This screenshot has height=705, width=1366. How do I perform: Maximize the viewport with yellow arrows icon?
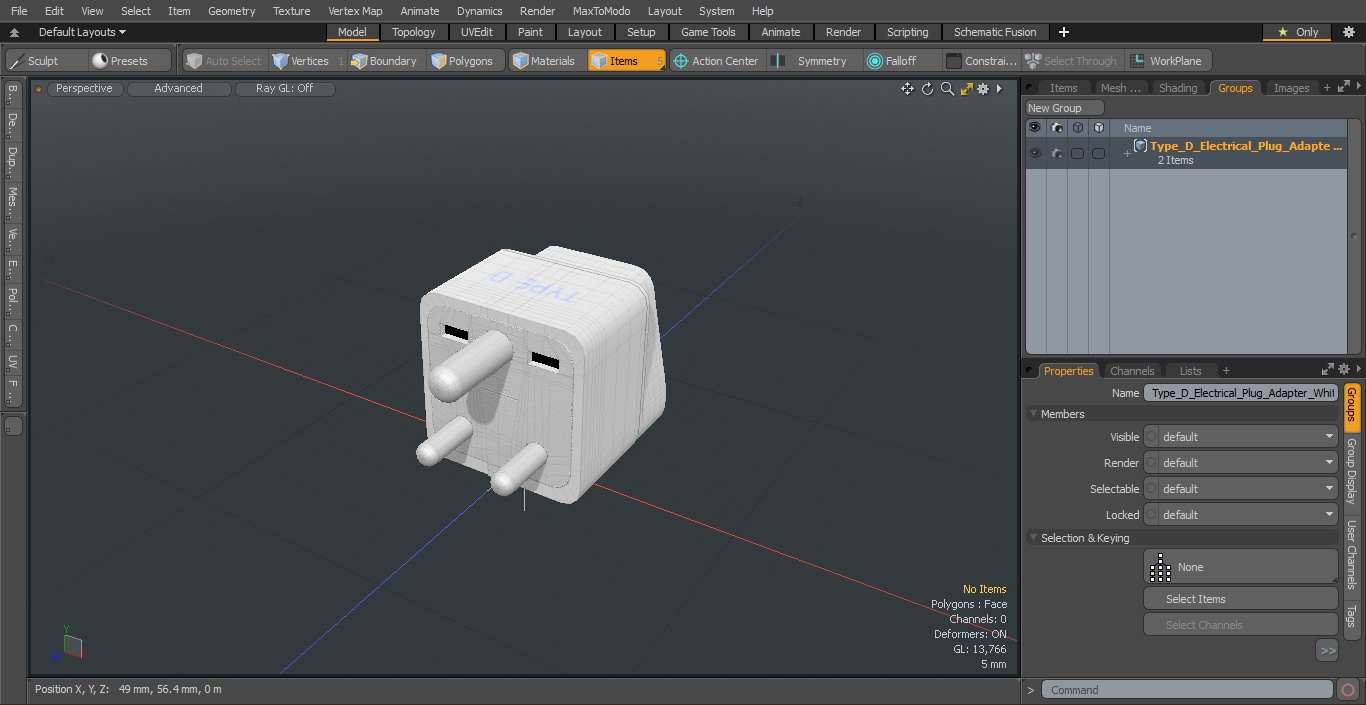point(966,89)
